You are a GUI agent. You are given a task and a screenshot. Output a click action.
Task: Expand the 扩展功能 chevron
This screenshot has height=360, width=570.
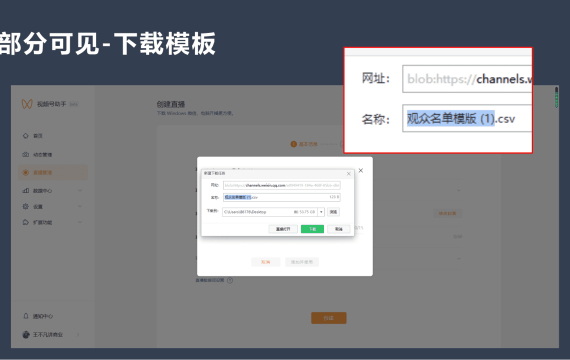[x=80, y=222]
